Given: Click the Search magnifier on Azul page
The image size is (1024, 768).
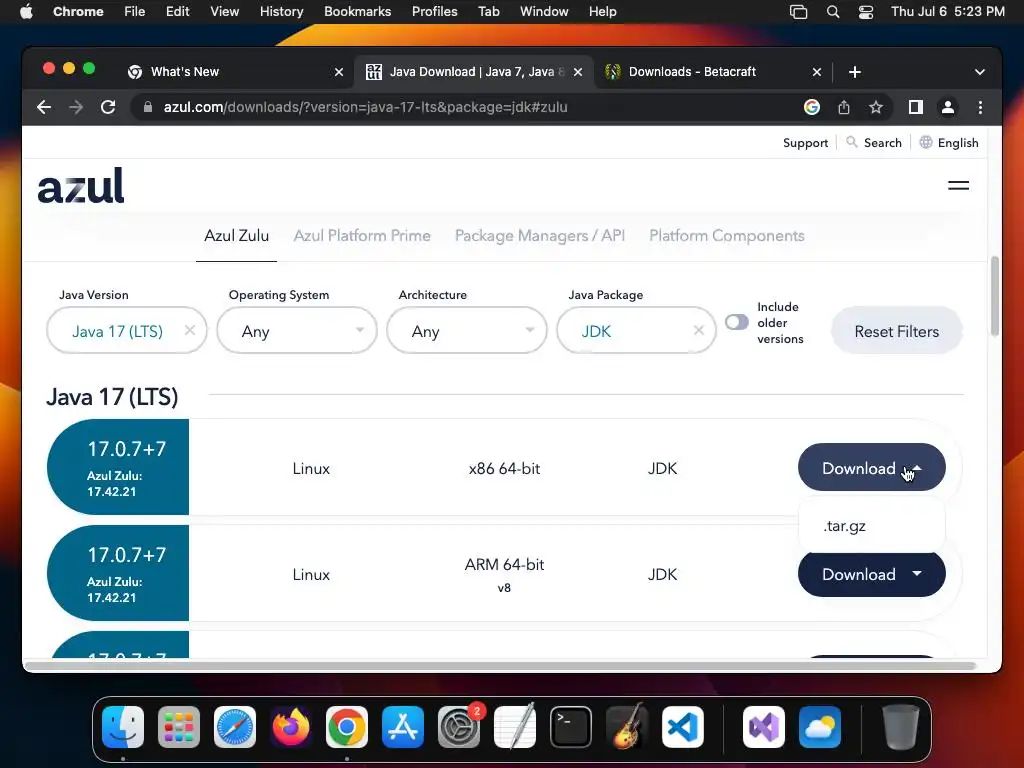Looking at the screenshot, I should tap(852, 142).
